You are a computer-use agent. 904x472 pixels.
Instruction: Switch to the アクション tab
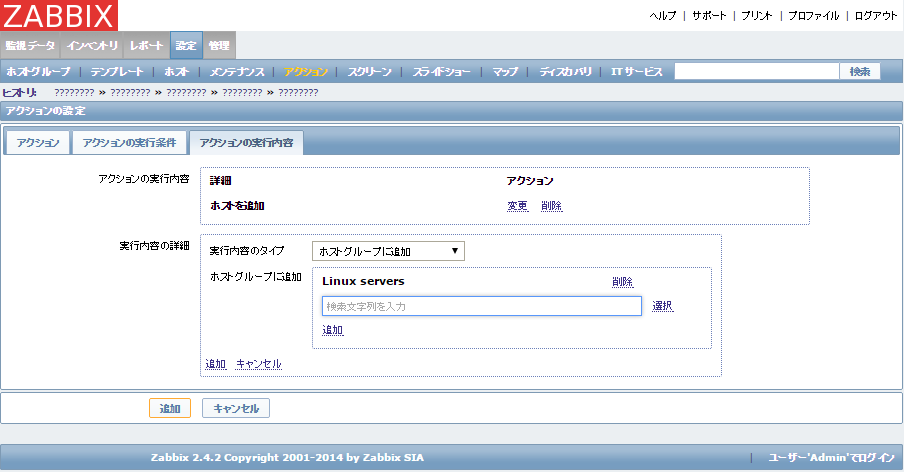38,143
